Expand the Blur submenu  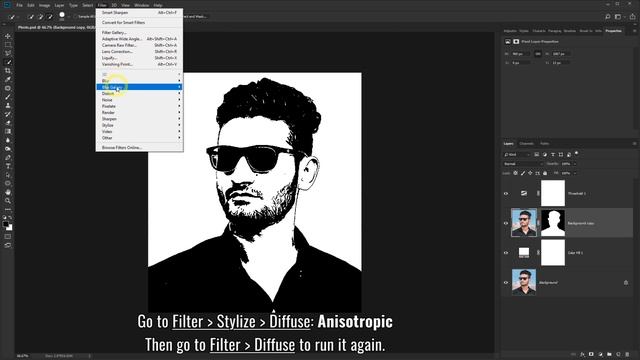pos(140,80)
